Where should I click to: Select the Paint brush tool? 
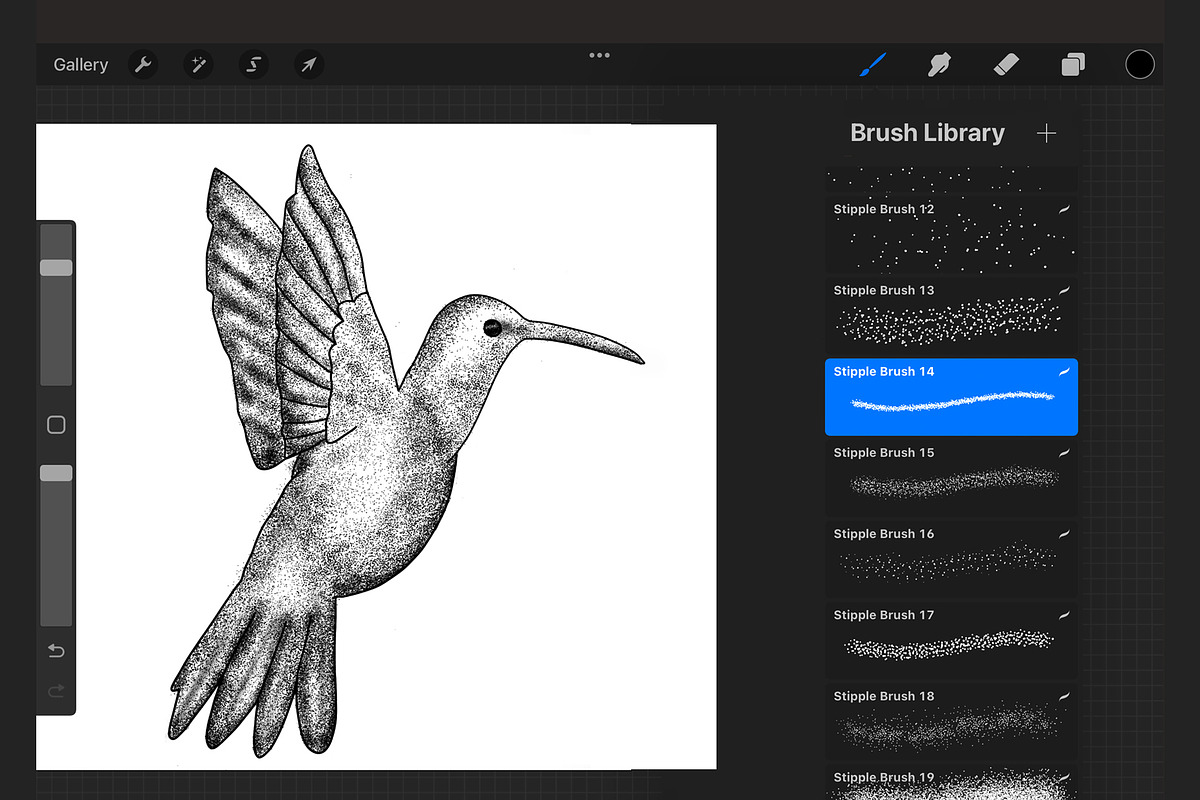click(x=871, y=64)
